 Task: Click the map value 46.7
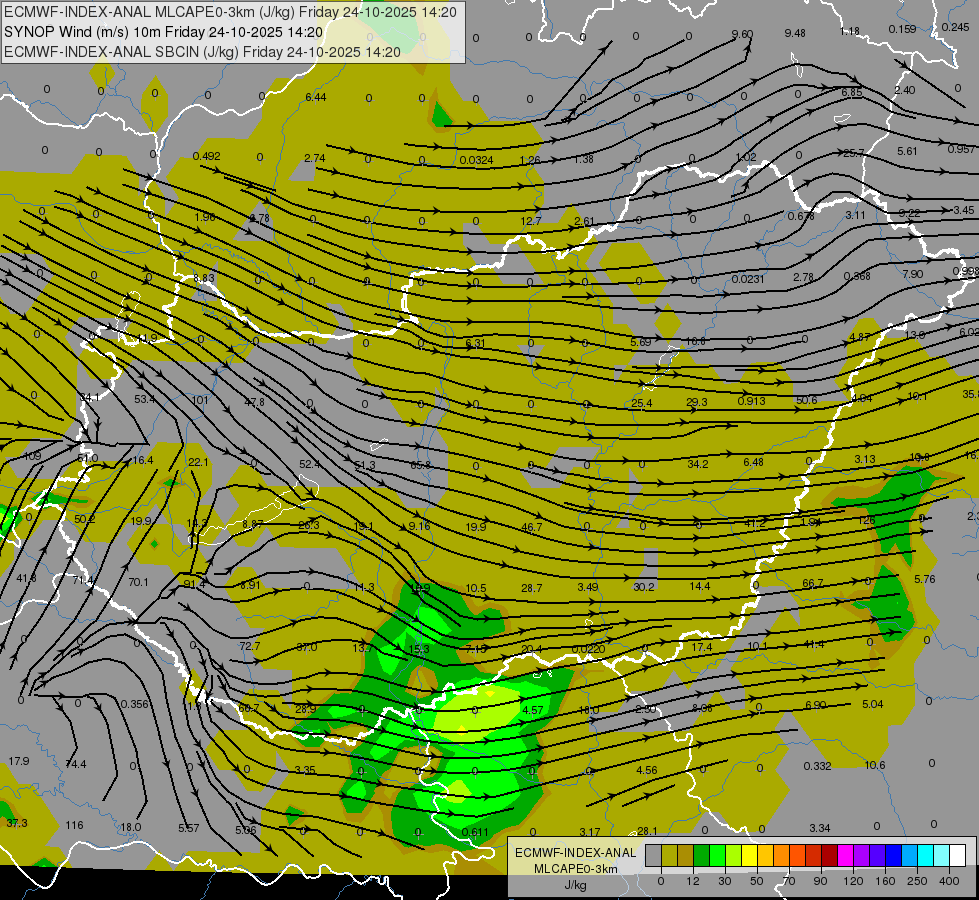click(531, 527)
